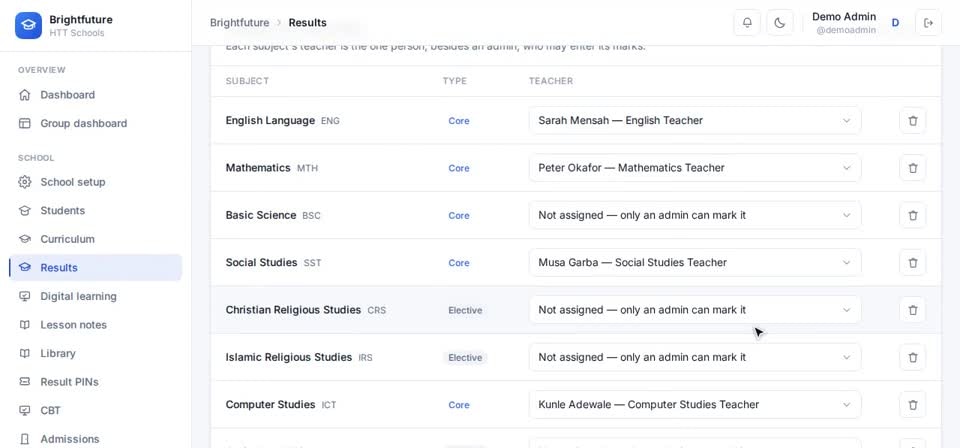The width and height of the screenshot is (960, 448).
Task: Click the TEACHER column header
Action: coord(551,81)
